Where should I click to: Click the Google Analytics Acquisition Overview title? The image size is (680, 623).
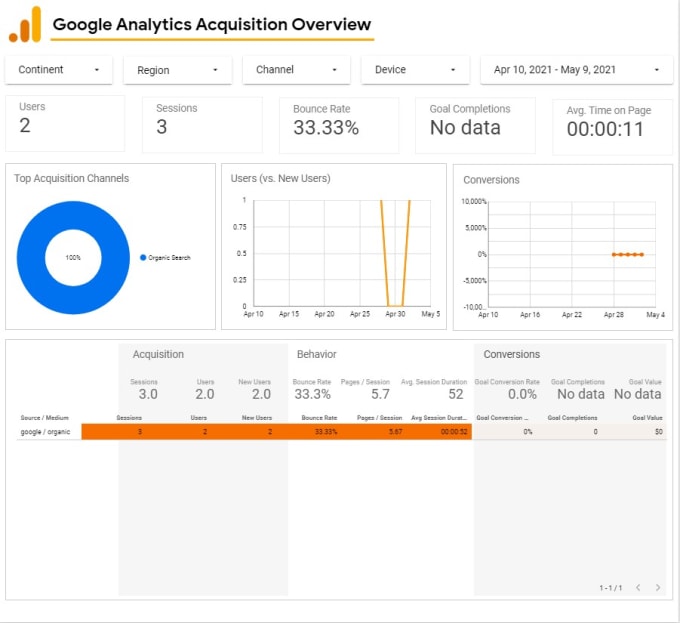coord(212,24)
